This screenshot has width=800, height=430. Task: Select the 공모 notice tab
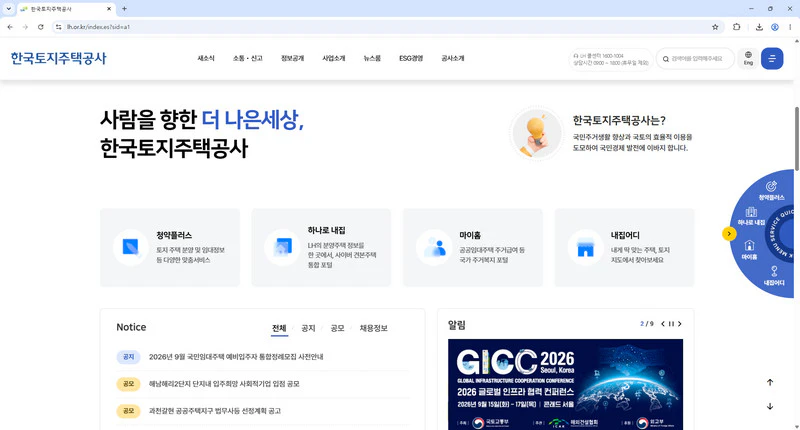point(337,328)
